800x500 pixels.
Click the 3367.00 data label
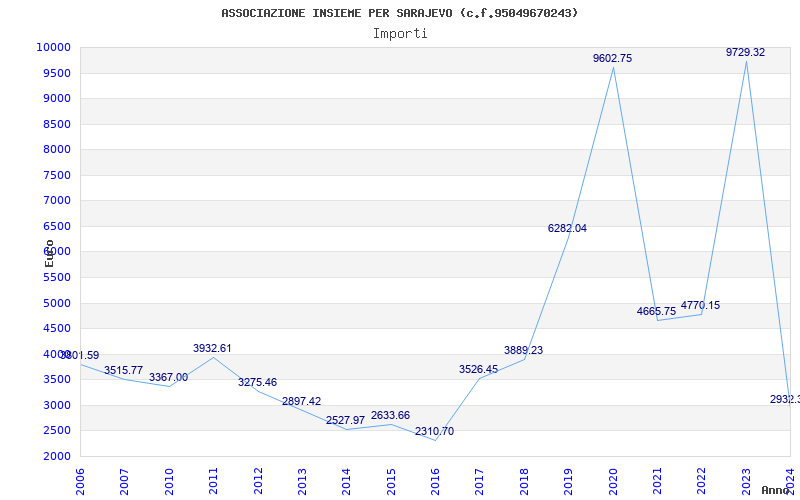coord(168,378)
